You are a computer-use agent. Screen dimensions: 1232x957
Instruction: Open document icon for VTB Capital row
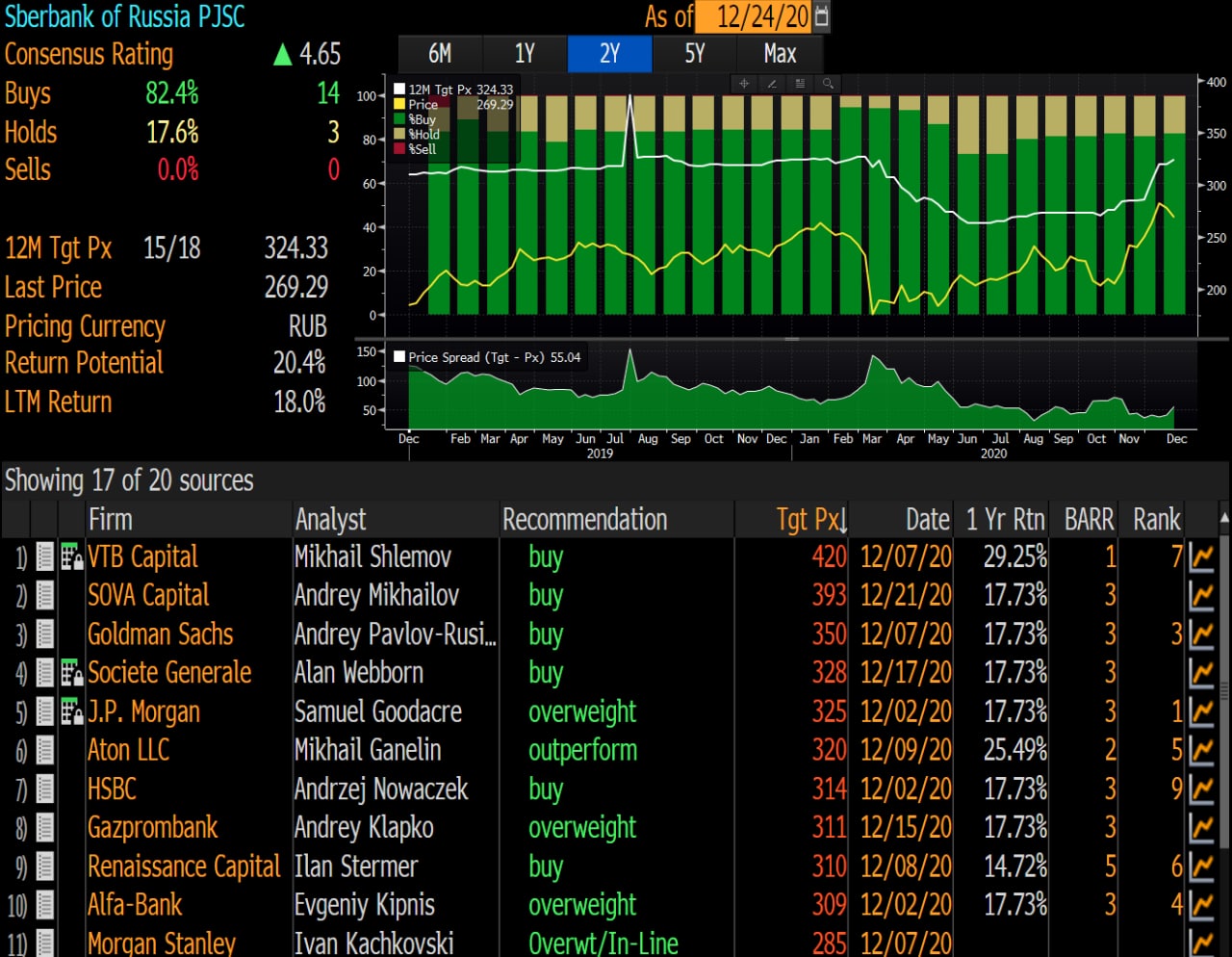click(x=44, y=556)
